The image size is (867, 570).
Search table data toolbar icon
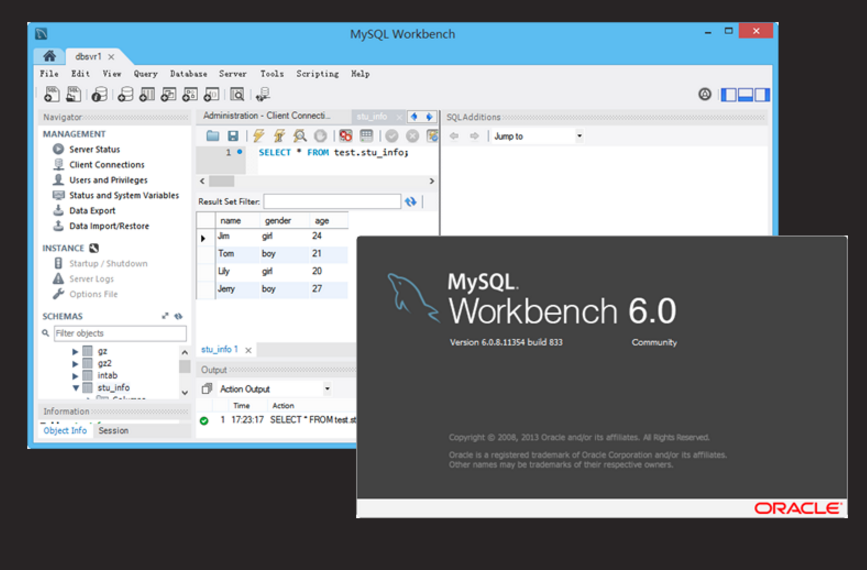[237, 95]
